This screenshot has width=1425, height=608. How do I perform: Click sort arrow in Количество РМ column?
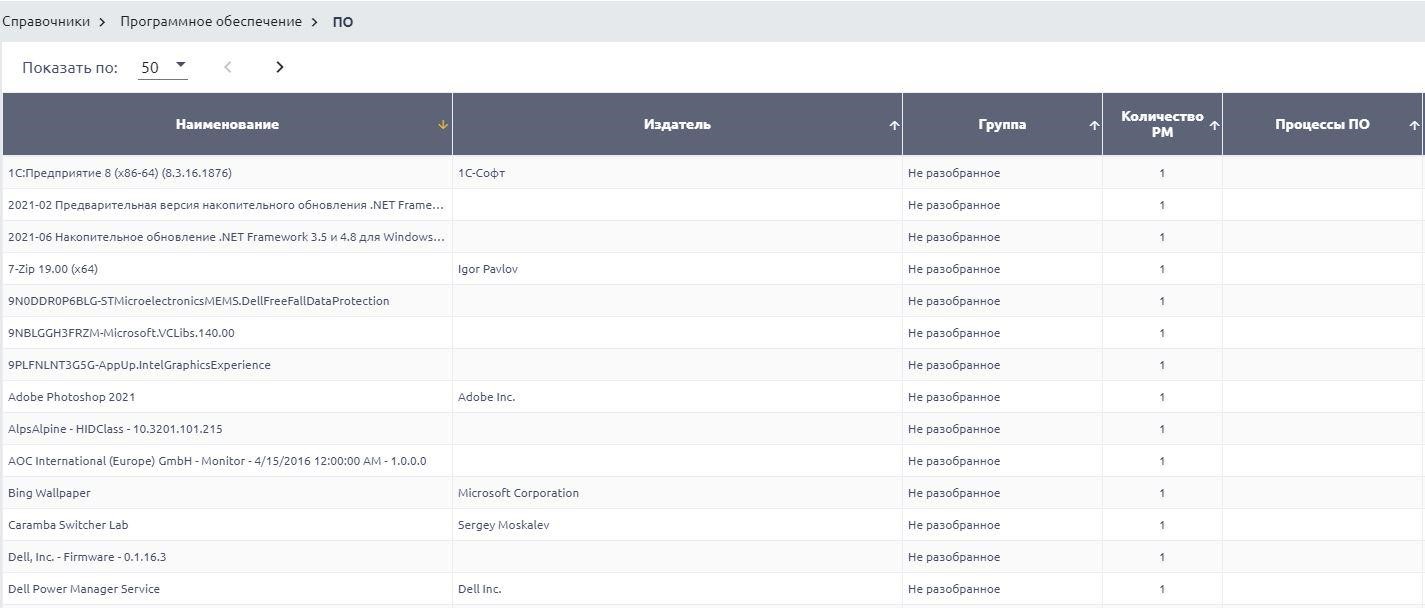click(1214, 125)
